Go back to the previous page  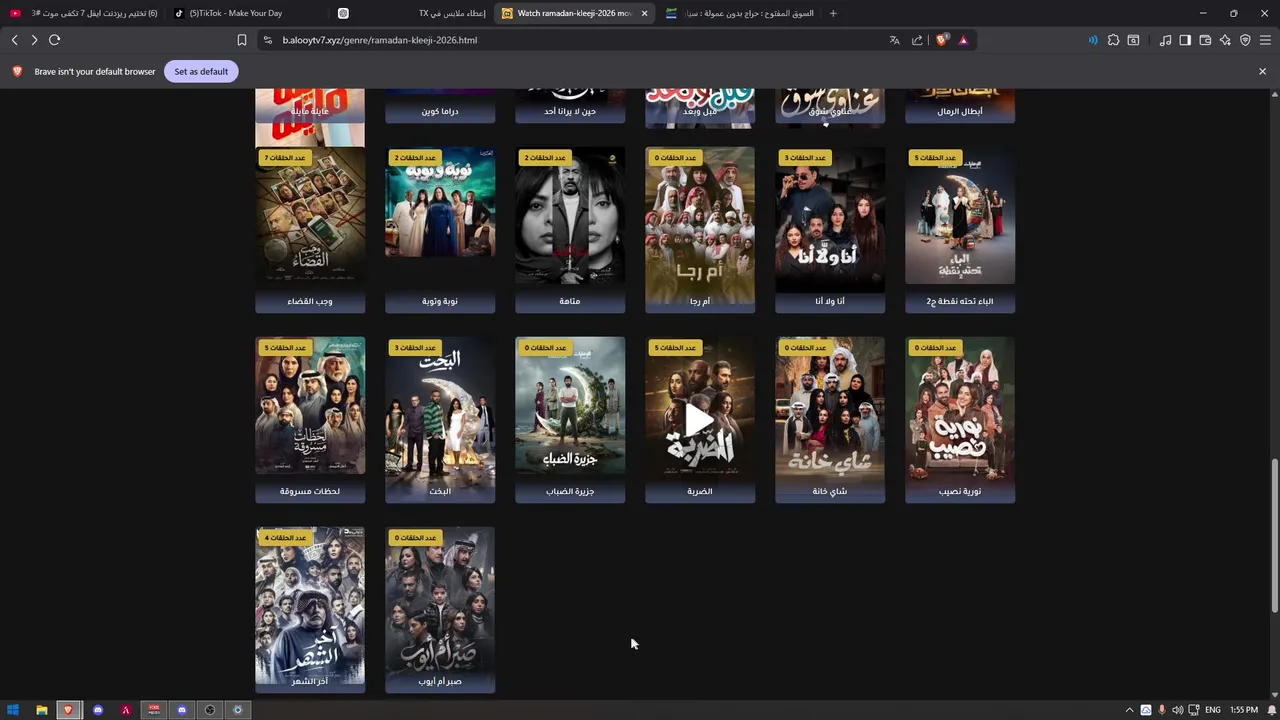pos(14,40)
